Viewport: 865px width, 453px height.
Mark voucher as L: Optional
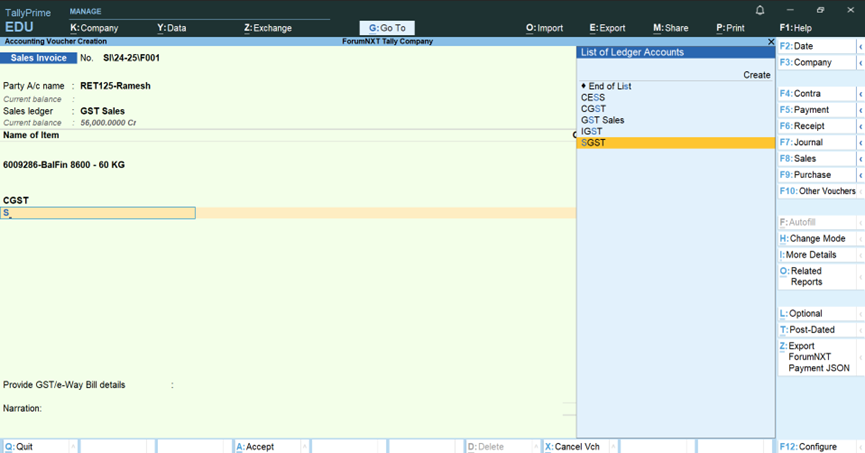tap(816, 313)
